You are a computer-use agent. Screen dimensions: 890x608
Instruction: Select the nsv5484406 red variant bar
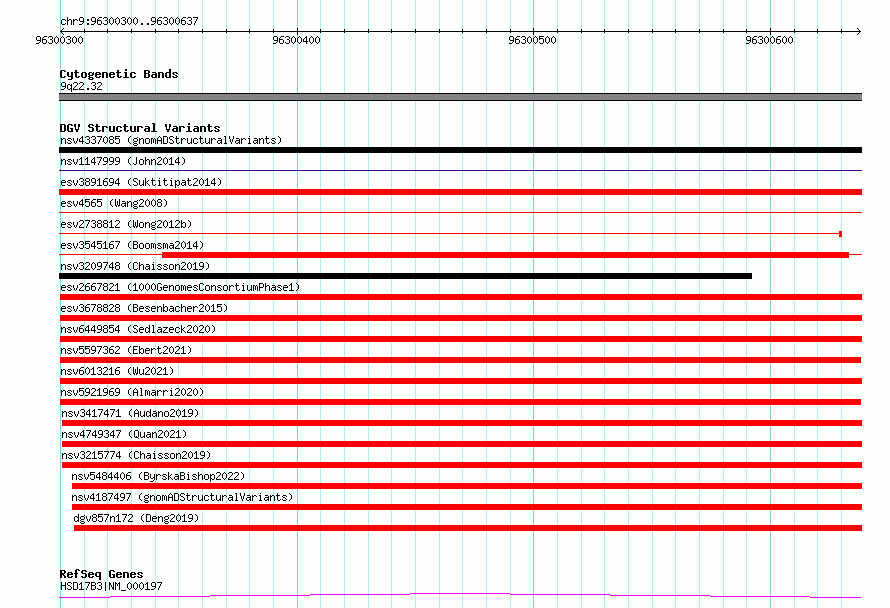[467, 486]
